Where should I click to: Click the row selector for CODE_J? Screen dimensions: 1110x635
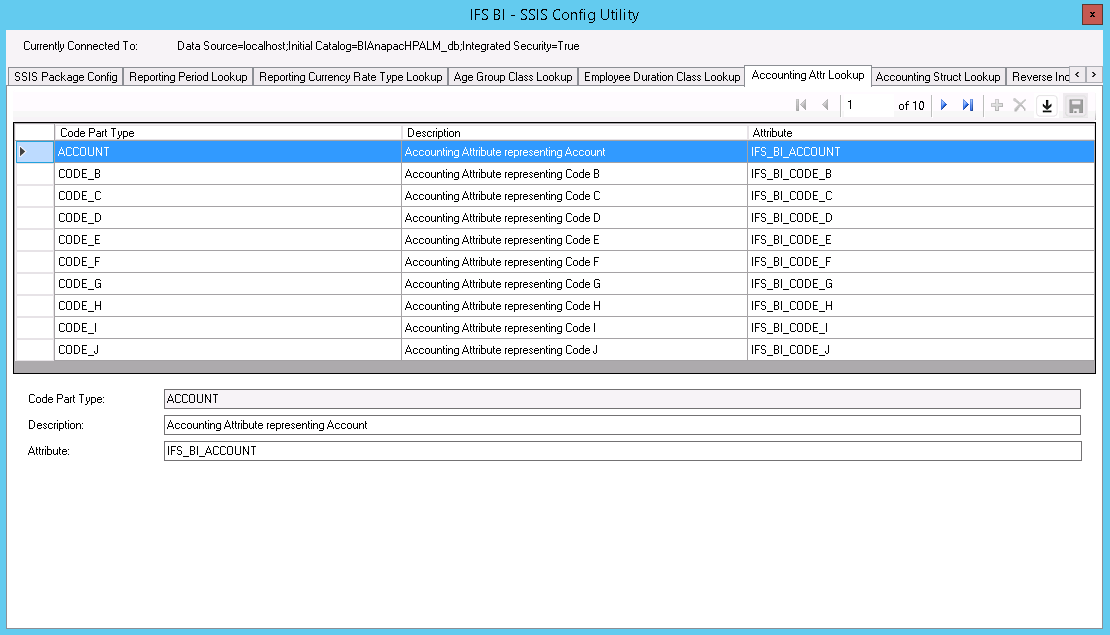(34, 350)
